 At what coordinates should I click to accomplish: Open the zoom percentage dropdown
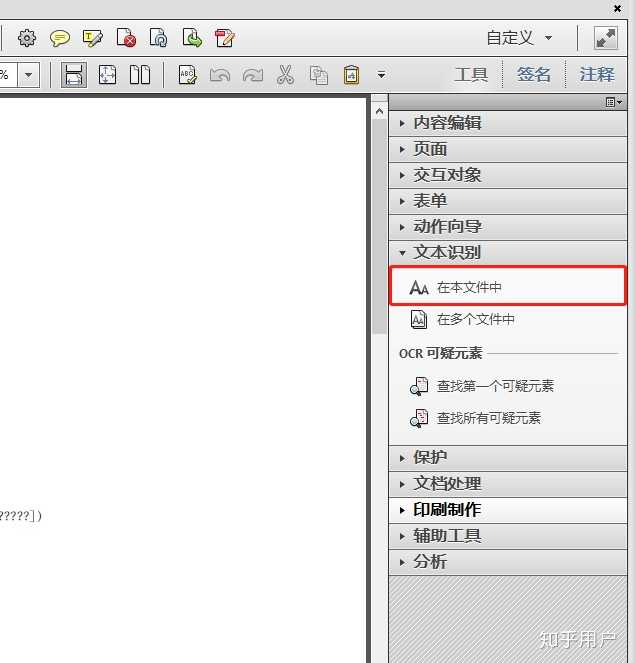coord(28,75)
